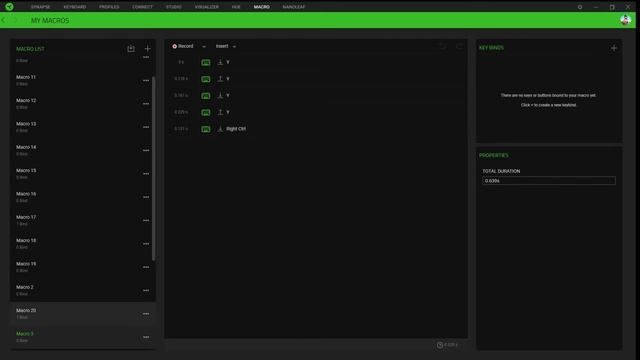Switch to the PROFILES tab
Viewport: 640px width, 360px height.
pos(109,7)
